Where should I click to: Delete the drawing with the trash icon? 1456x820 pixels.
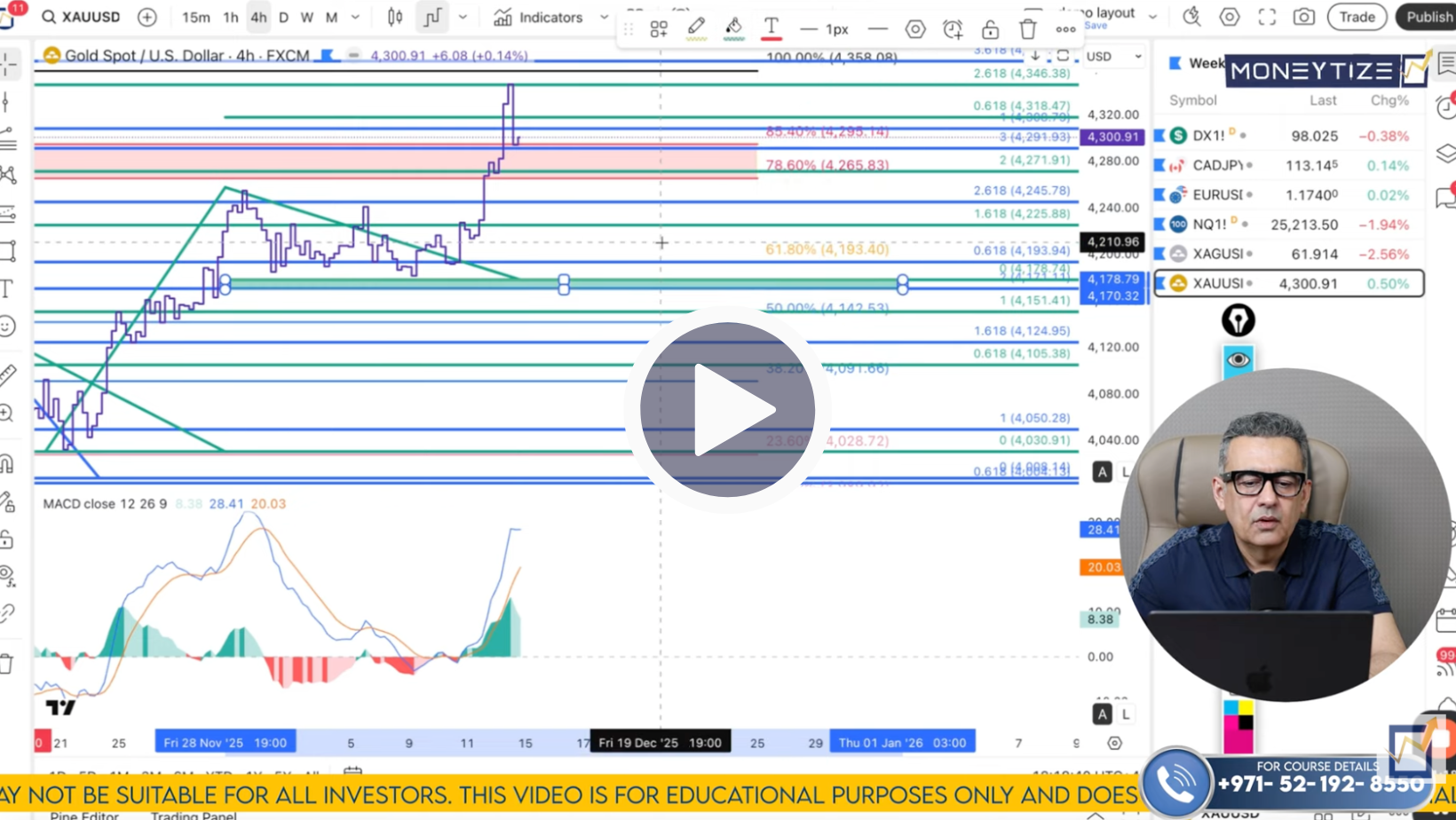pyautogui.click(x=1027, y=28)
